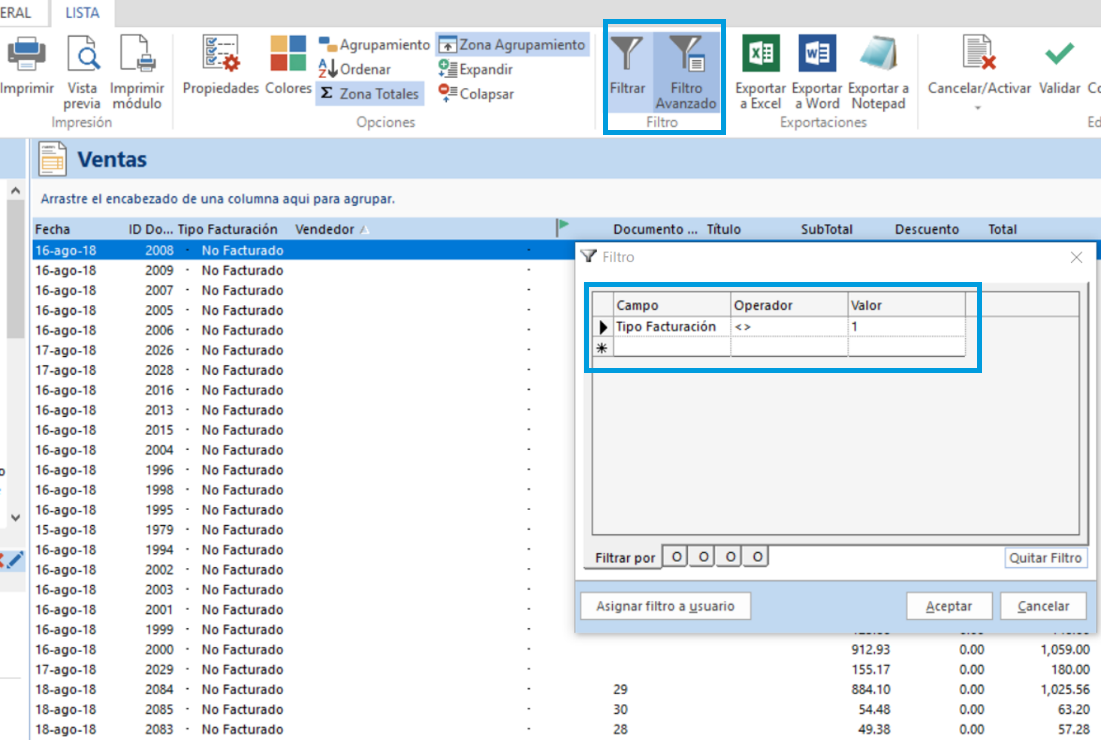Select the Filtrar por tab

625,558
